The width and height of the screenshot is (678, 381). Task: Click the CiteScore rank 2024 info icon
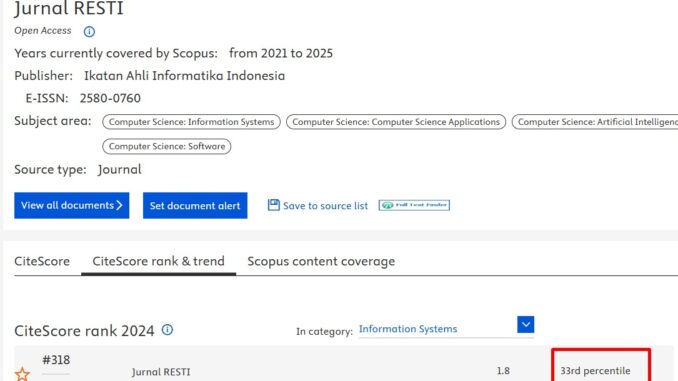click(167, 330)
